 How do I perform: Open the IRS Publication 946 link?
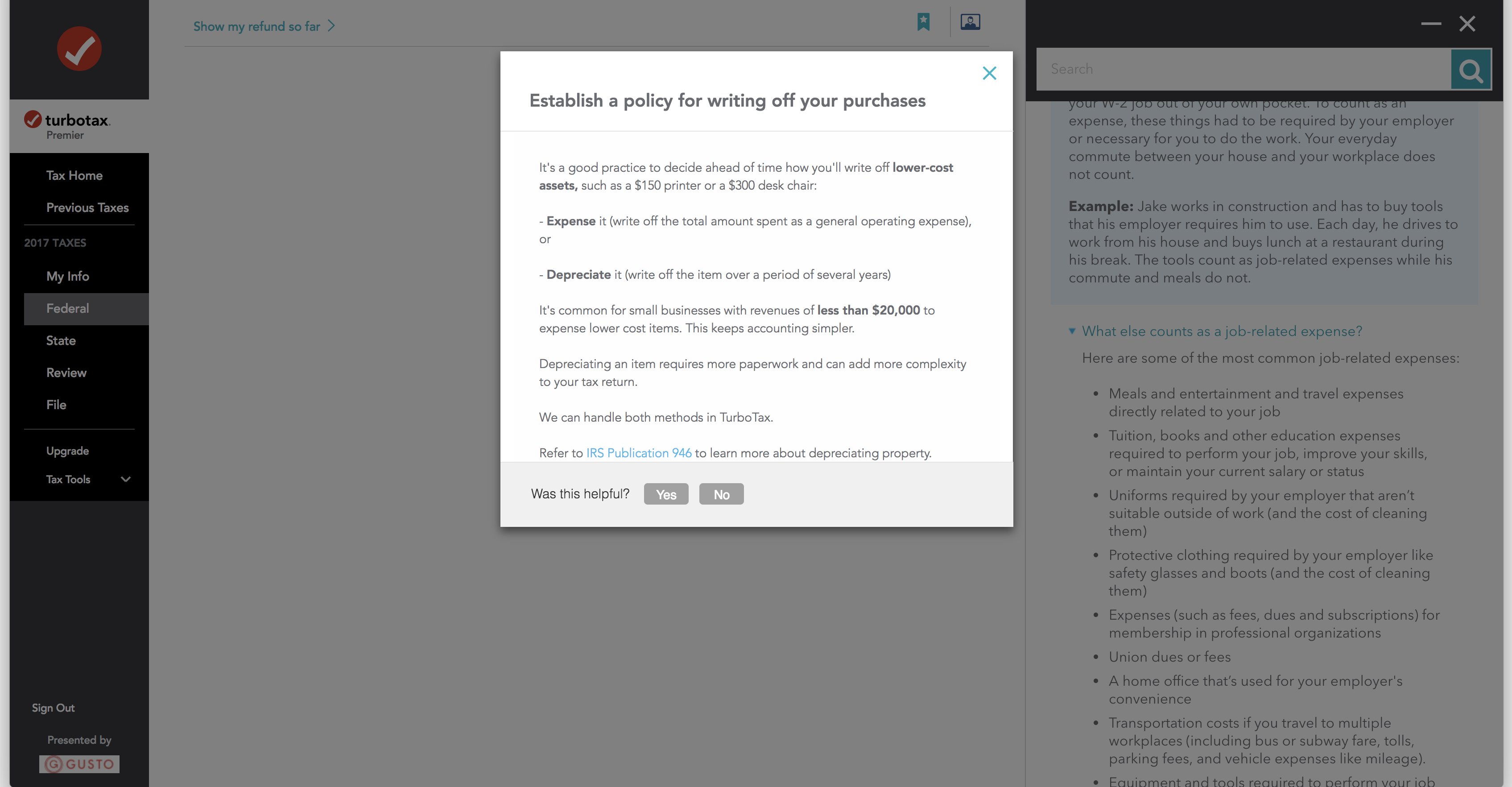[639, 453]
